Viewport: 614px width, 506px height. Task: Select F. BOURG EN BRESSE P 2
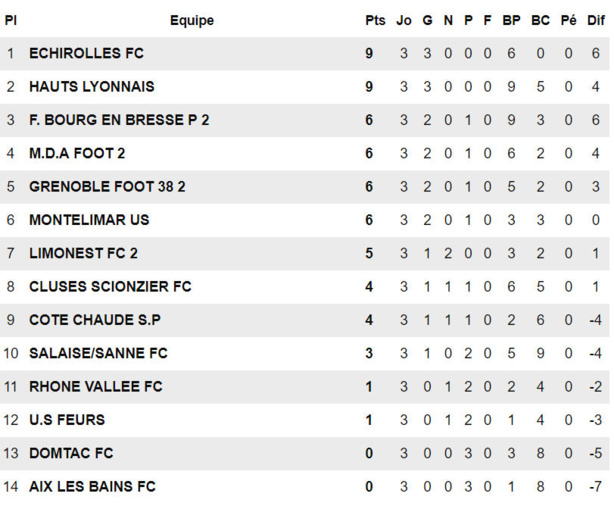119,120
